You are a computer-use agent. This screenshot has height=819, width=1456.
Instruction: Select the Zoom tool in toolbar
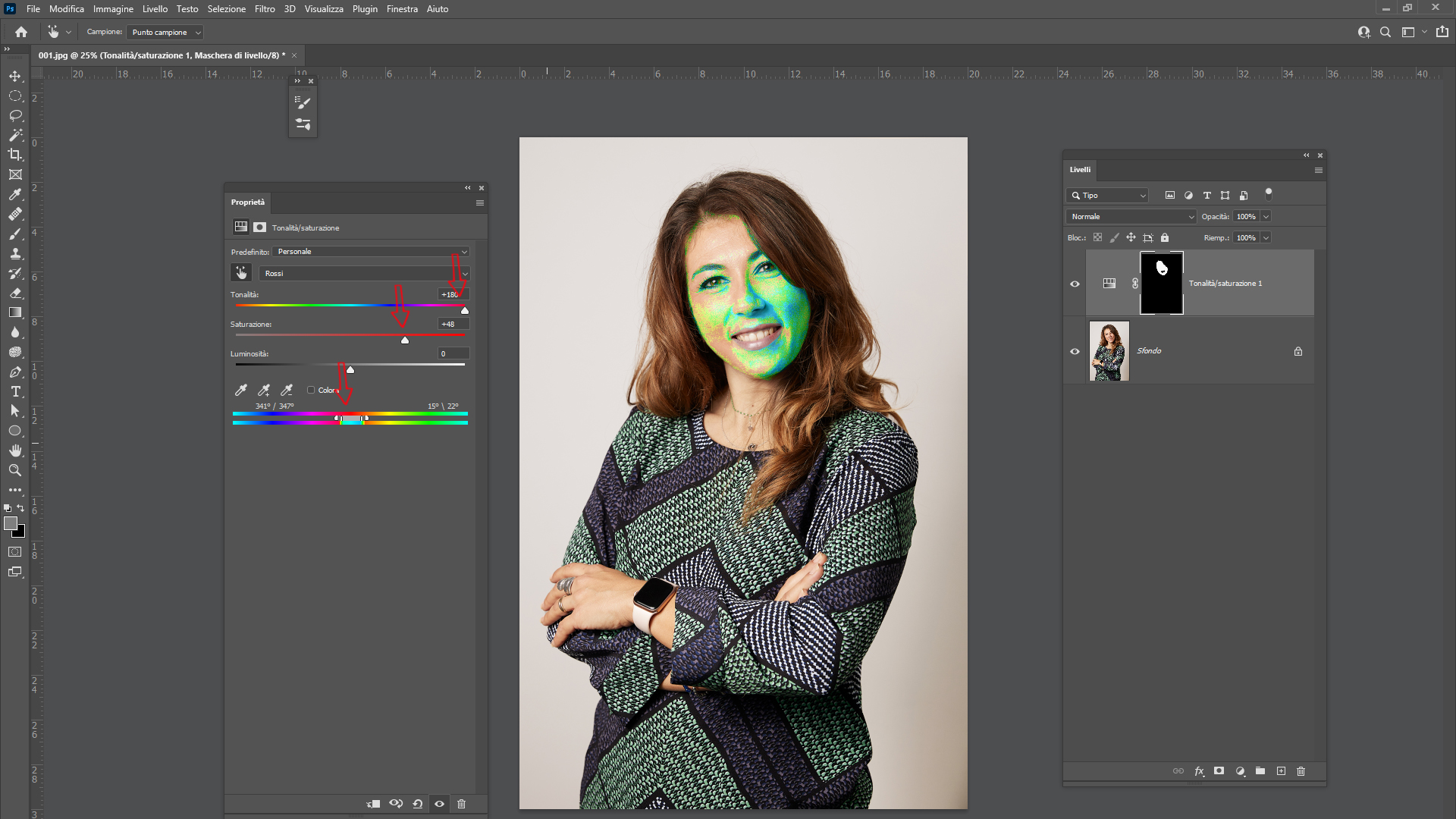(x=15, y=470)
